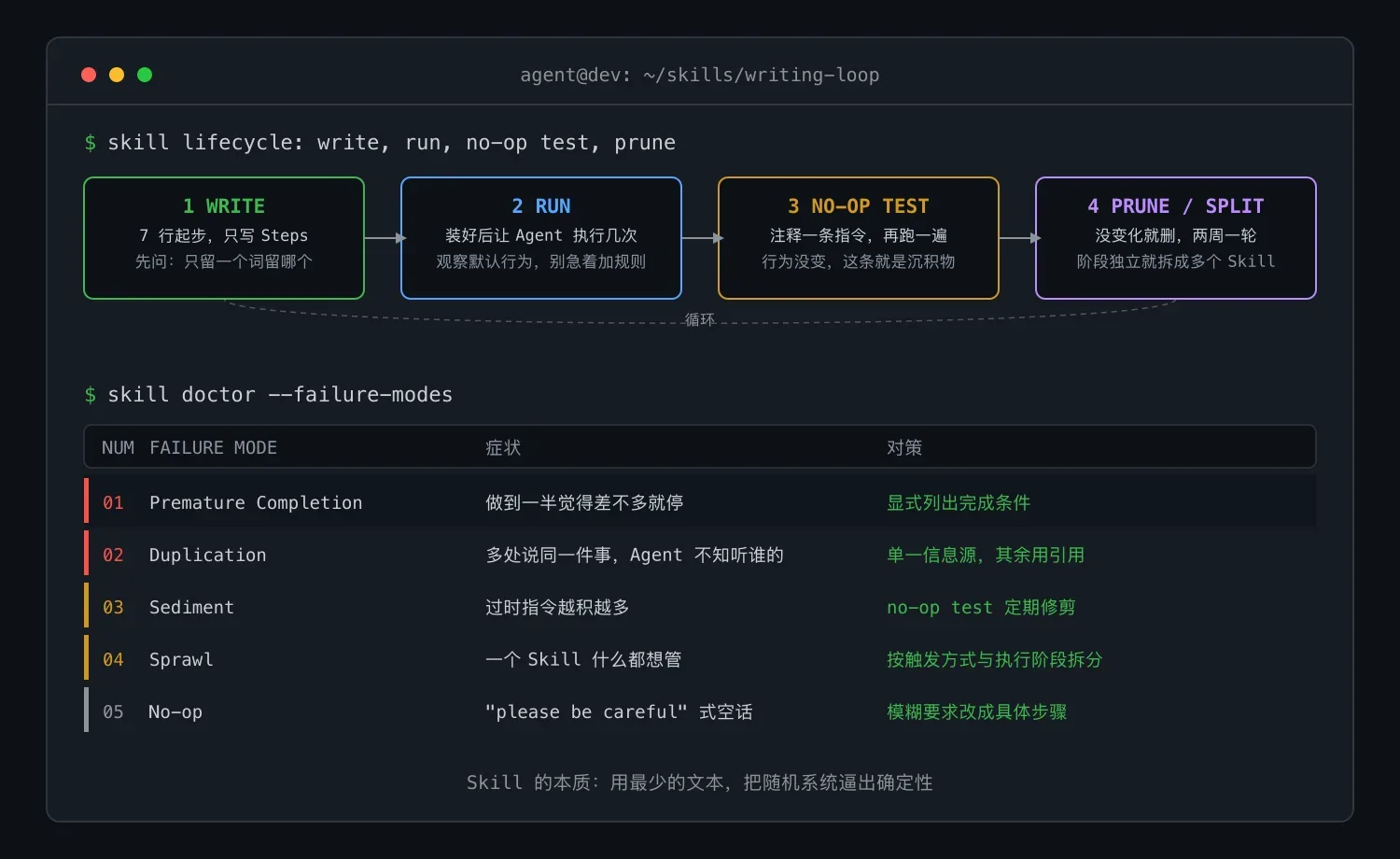Screen dimensions: 1400x859
Task: Click the text '注释一条指令，再跑一遍'
Action: [859, 235]
